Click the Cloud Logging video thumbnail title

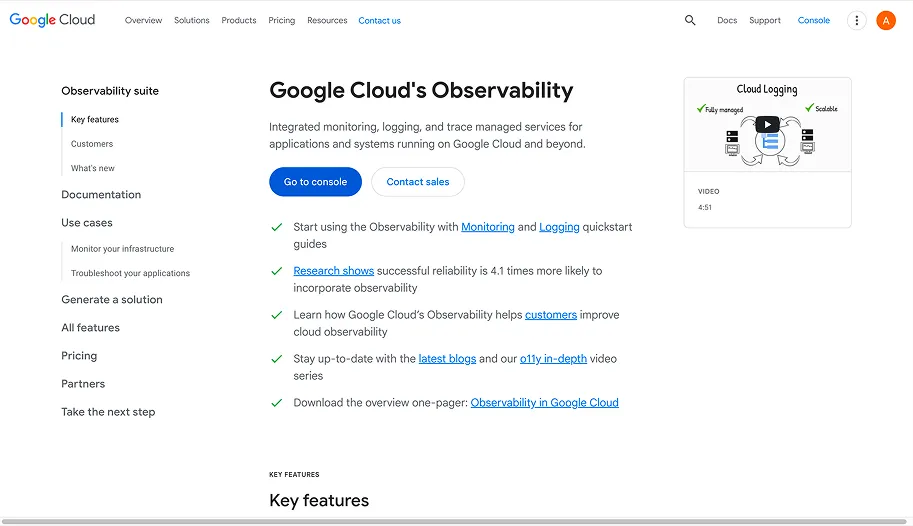click(x=767, y=89)
